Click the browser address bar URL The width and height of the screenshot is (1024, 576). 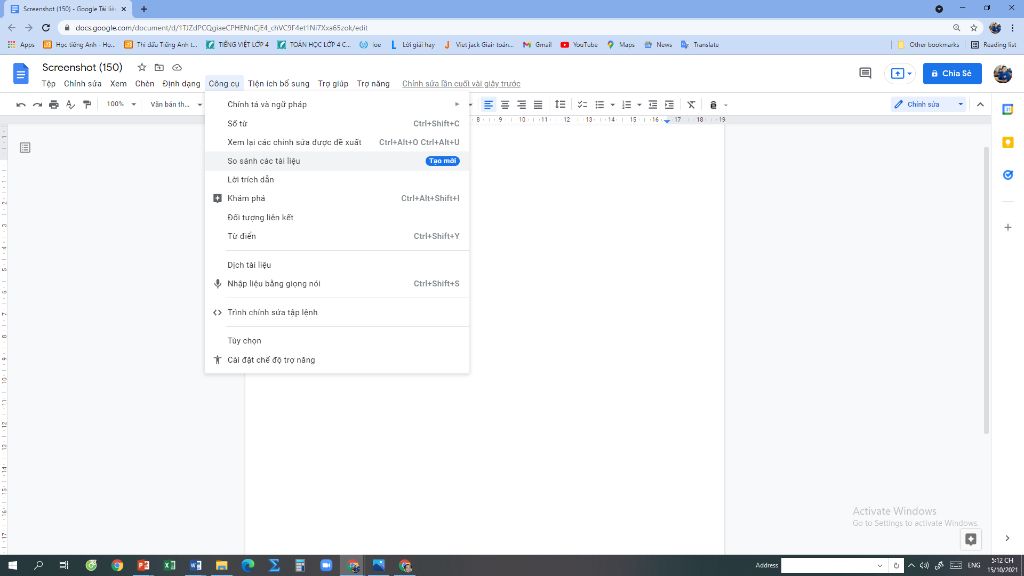click(x=221, y=27)
